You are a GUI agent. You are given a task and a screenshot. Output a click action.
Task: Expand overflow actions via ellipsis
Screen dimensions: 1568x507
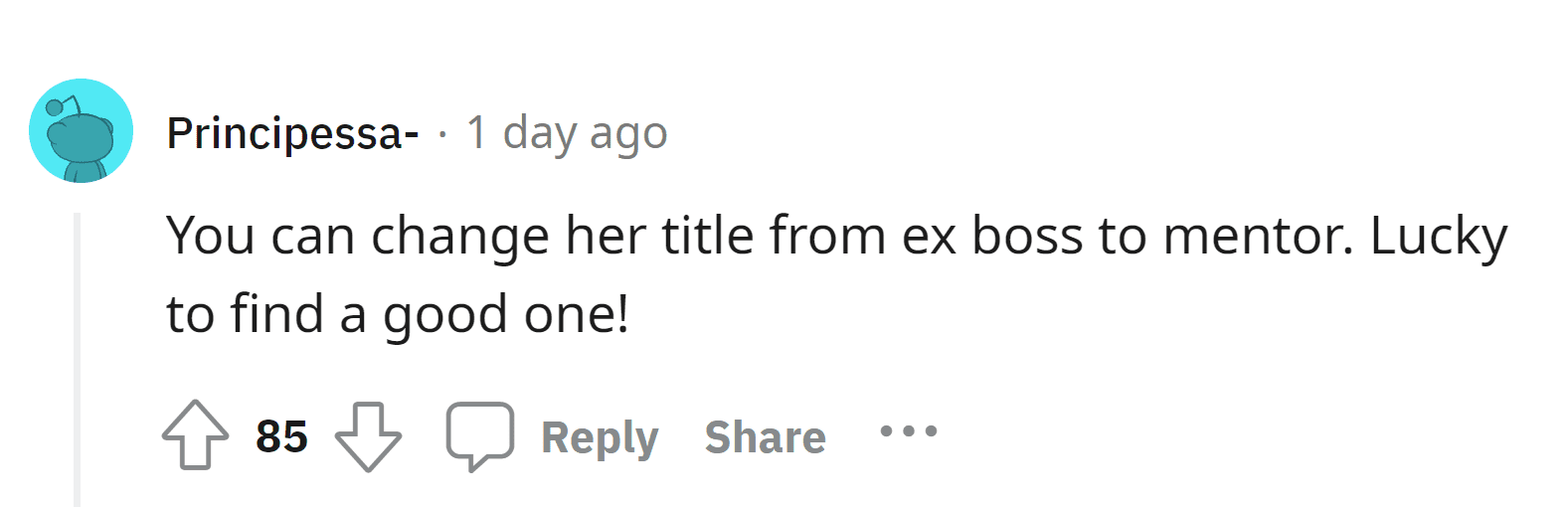[x=908, y=431]
